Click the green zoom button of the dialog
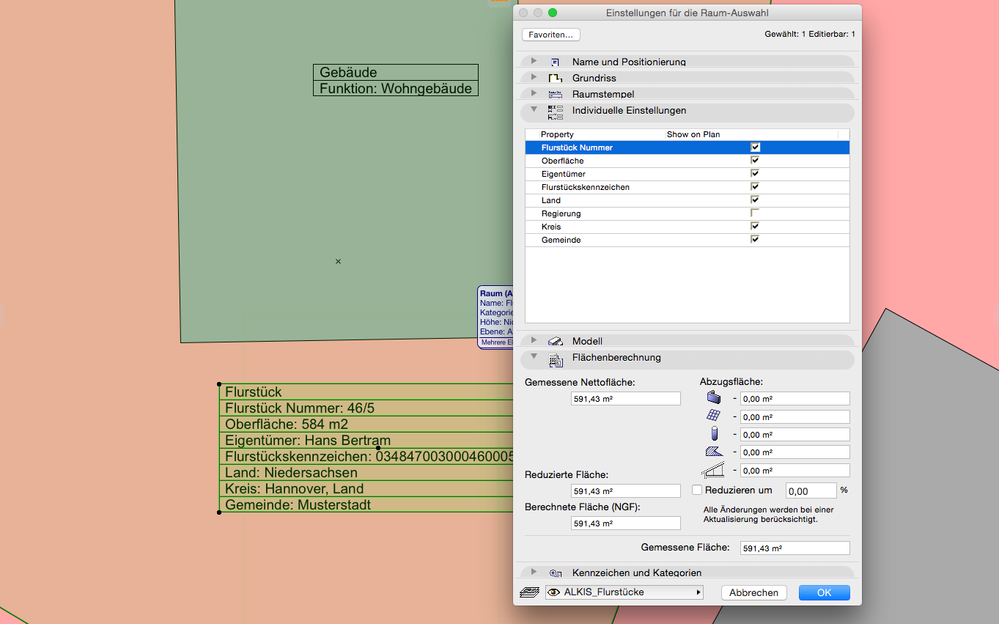 click(552, 13)
